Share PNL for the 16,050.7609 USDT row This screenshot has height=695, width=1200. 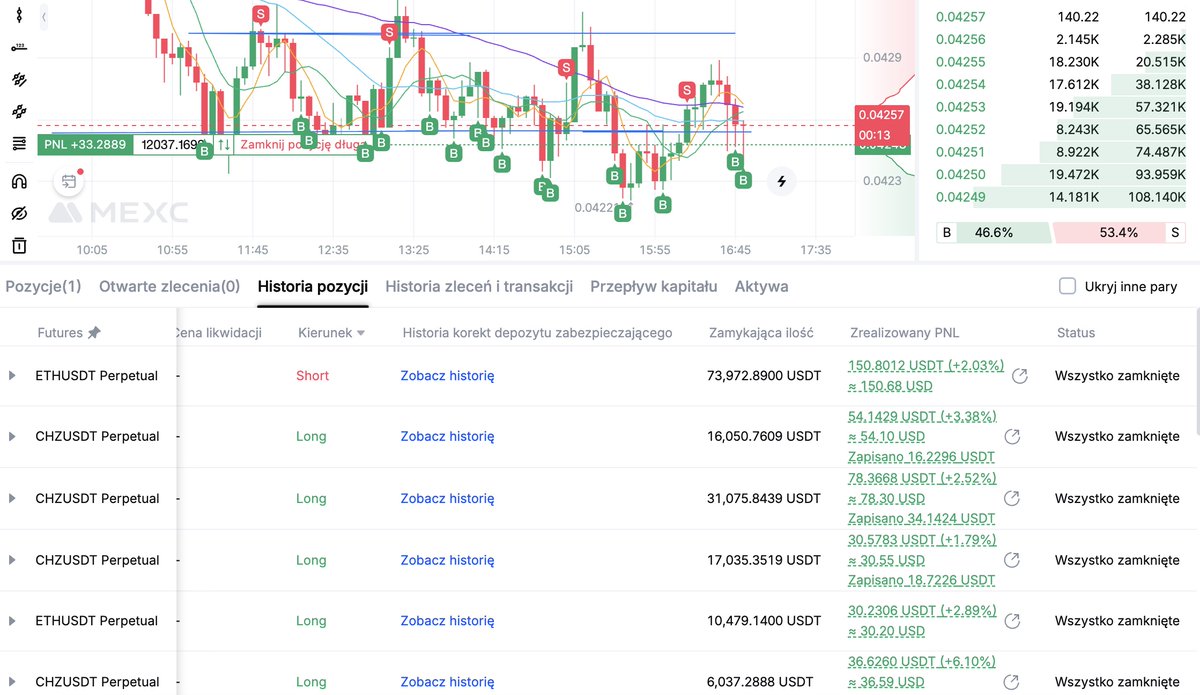[1012, 437]
